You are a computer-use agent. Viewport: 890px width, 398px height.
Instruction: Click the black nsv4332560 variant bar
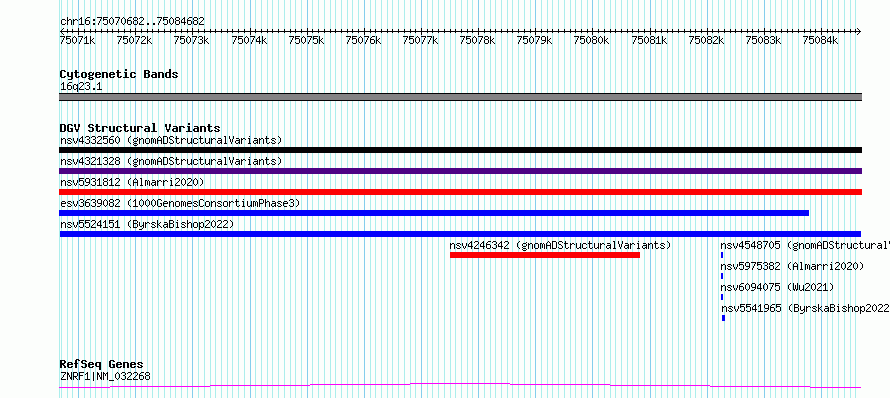point(460,150)
